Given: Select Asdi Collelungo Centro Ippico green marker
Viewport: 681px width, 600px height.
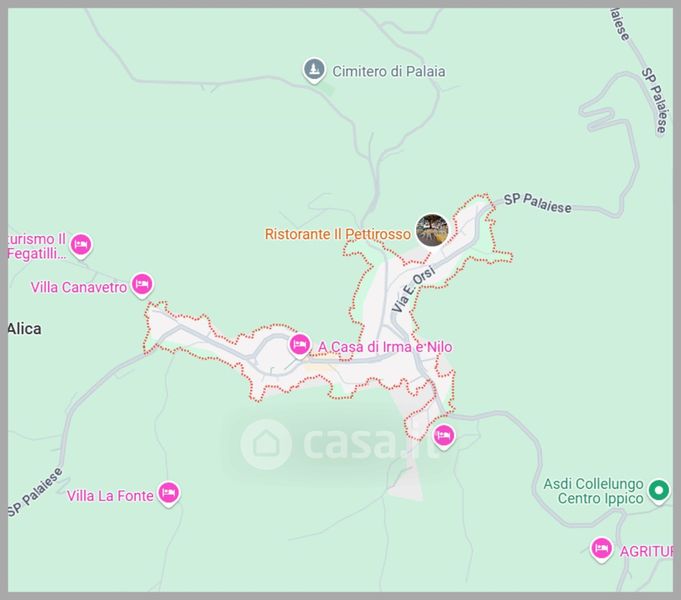Looking at the screenshot, I should pos(659,491).
